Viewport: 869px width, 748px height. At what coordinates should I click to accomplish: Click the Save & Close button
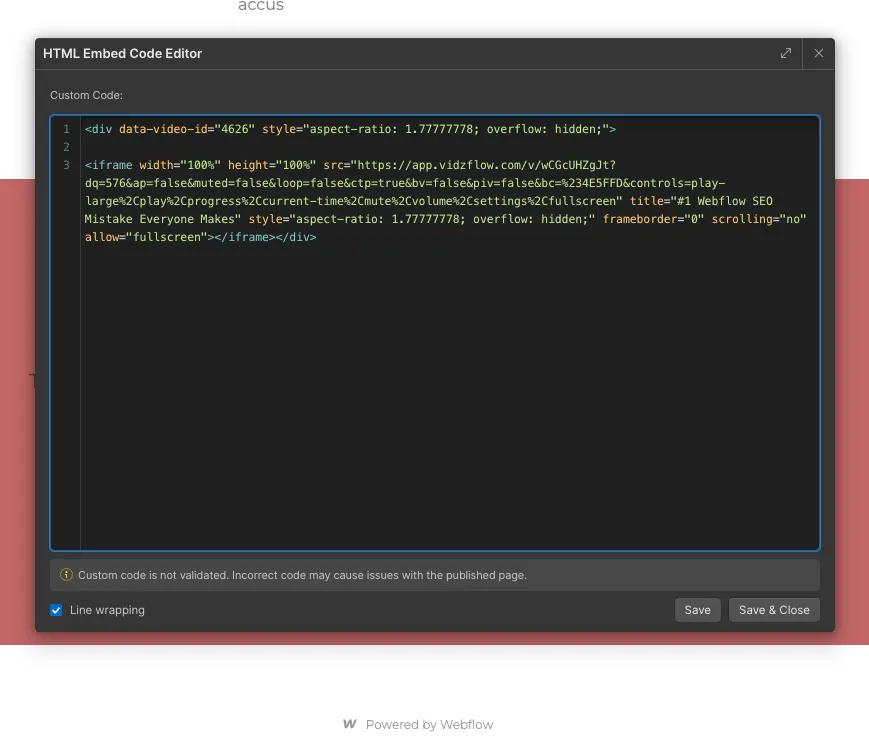(774, 610)
